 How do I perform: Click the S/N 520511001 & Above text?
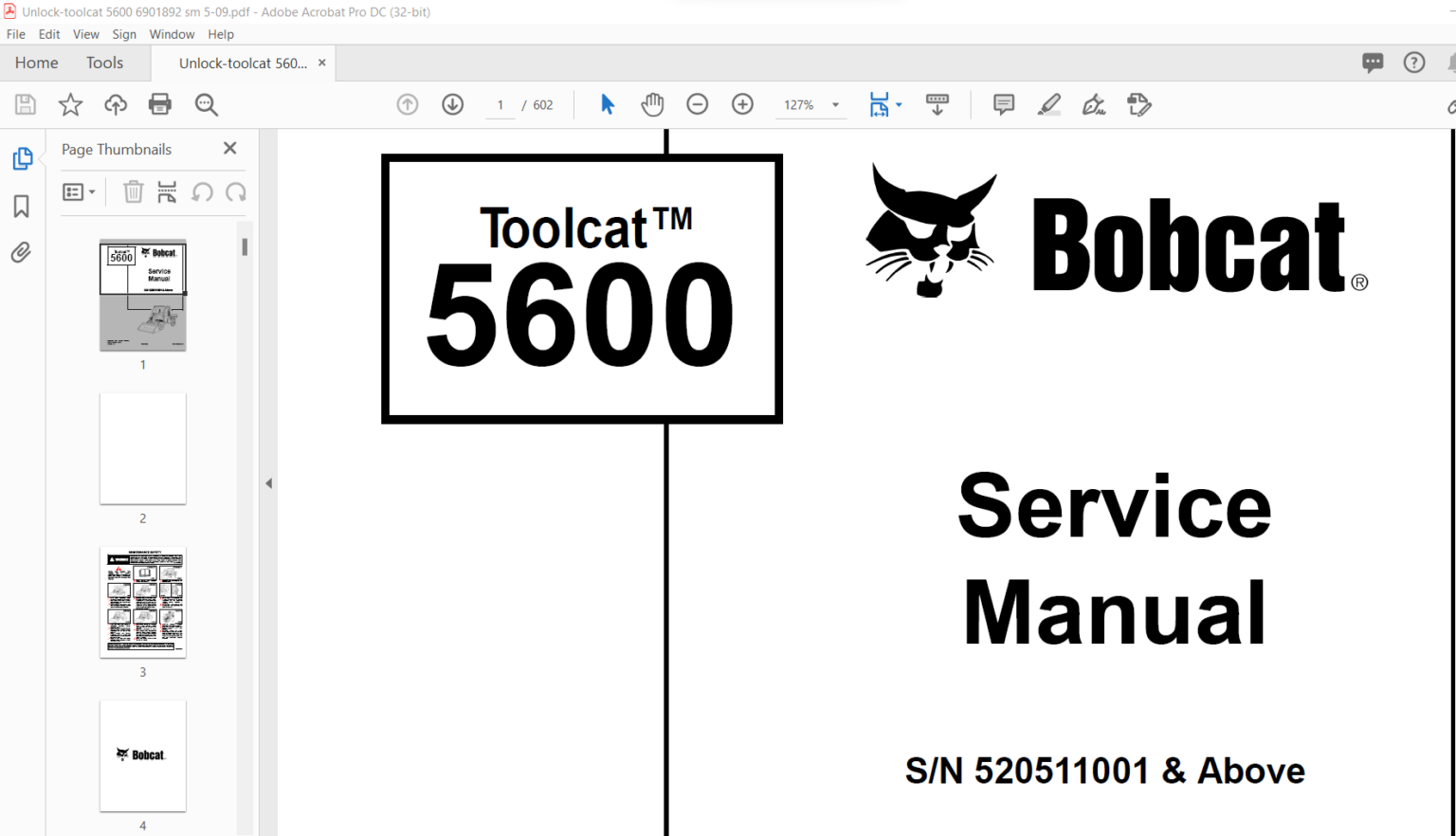point(1105,771)
